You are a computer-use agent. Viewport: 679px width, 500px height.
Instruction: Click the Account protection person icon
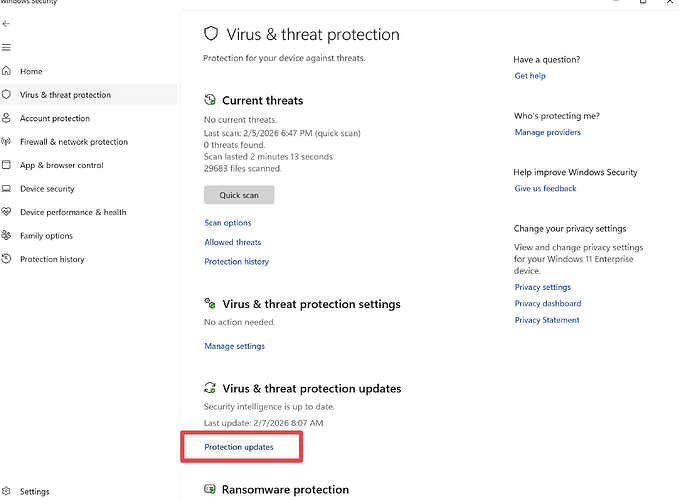click(7, 118)
